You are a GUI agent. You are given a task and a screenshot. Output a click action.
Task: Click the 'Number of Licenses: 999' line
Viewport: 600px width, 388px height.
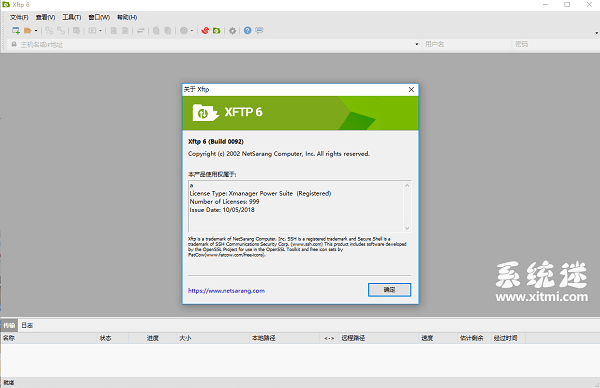tap(225, 202)
